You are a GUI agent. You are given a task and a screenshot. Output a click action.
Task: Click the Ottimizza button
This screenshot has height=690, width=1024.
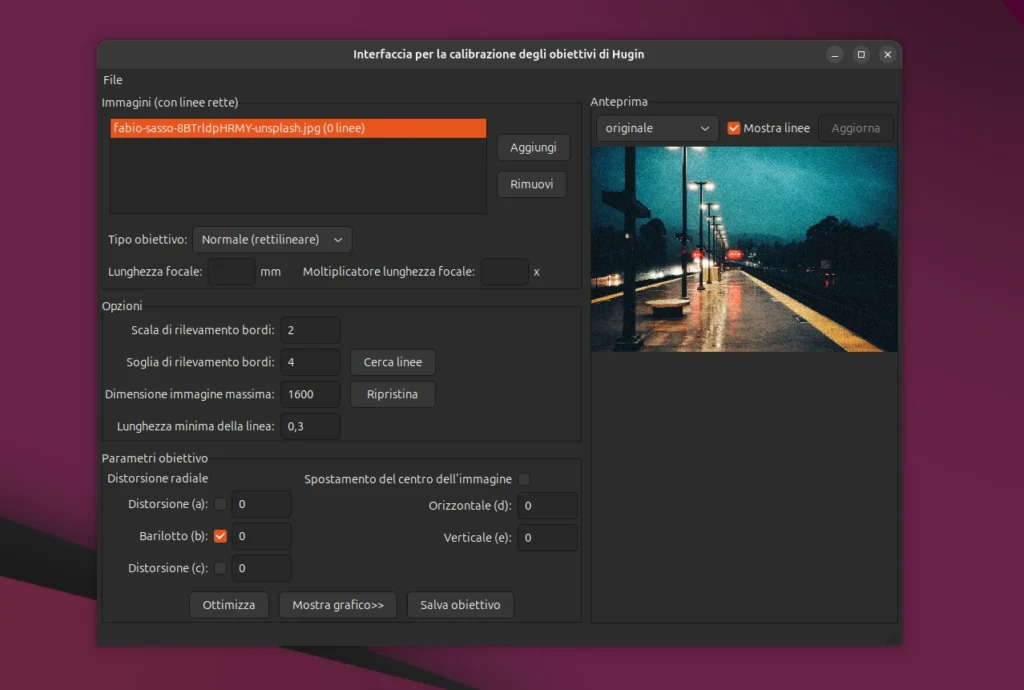click(x=229, y=604)
